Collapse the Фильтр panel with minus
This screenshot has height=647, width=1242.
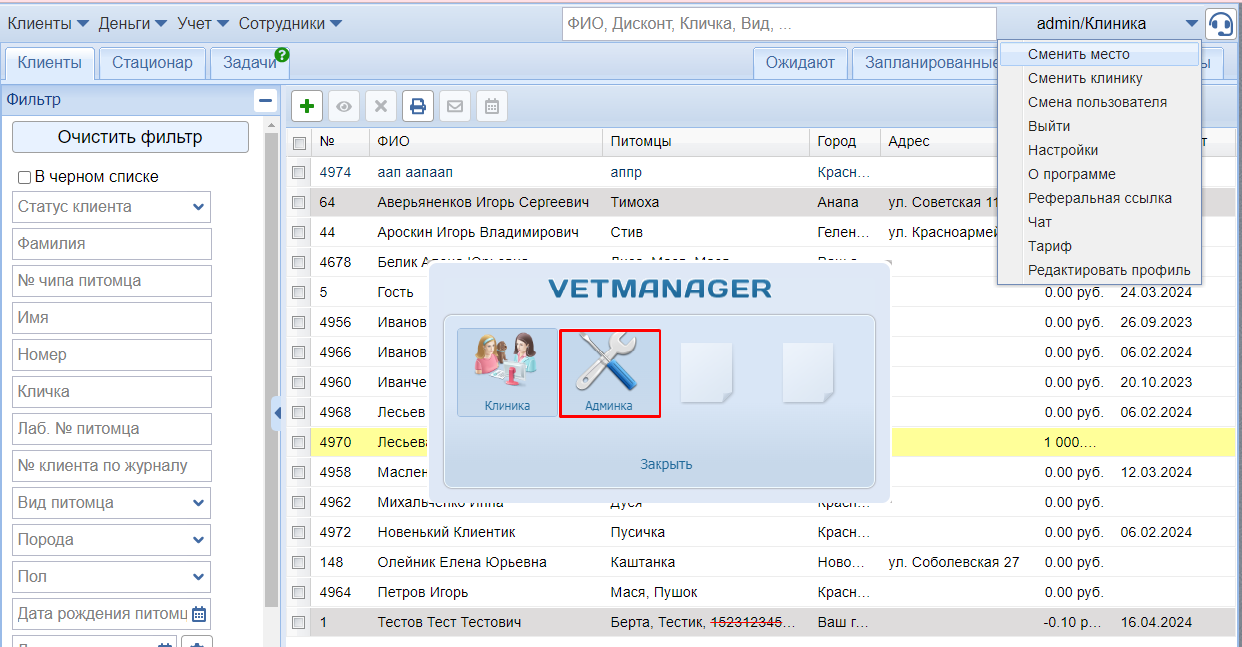pyautogui.click(x=265, y=100)
